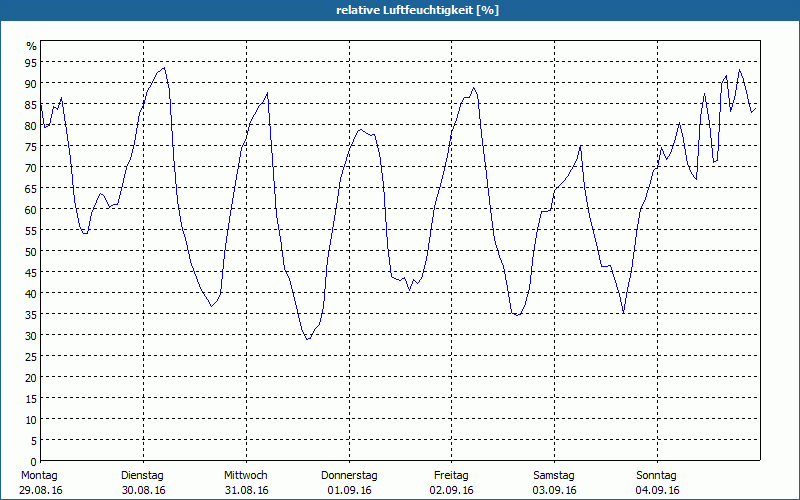Click the date 29.08.16

41,490
